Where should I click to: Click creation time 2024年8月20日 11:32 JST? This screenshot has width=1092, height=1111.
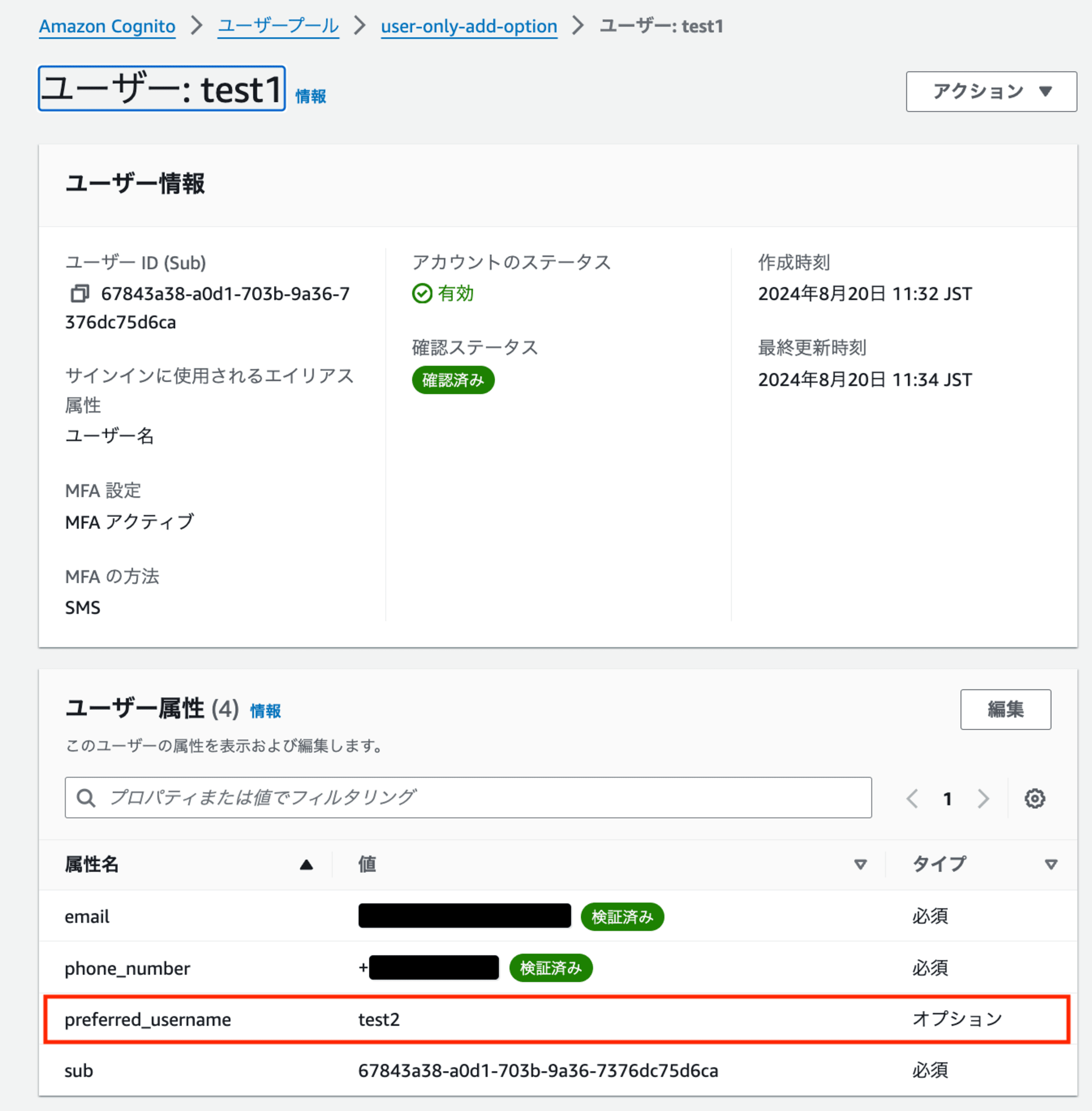(x=865, y=294)
